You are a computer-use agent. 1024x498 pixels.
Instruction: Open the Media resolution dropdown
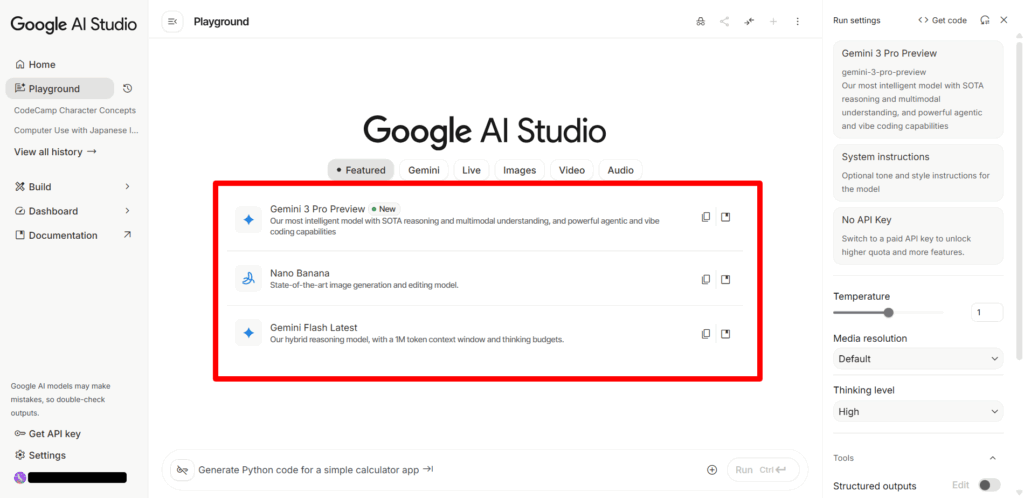pos(917,359)
